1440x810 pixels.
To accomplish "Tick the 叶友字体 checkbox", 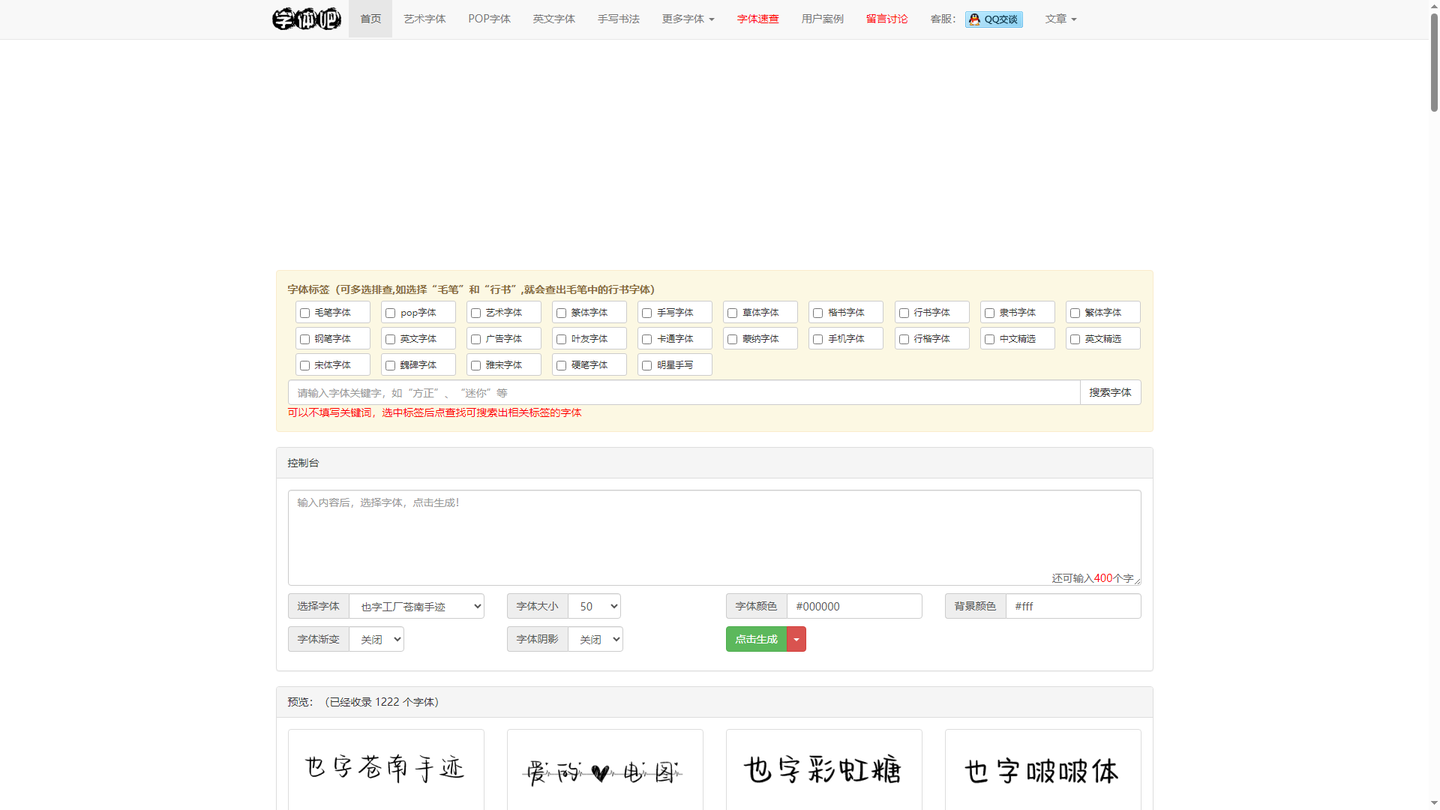I will coord(561,339).
